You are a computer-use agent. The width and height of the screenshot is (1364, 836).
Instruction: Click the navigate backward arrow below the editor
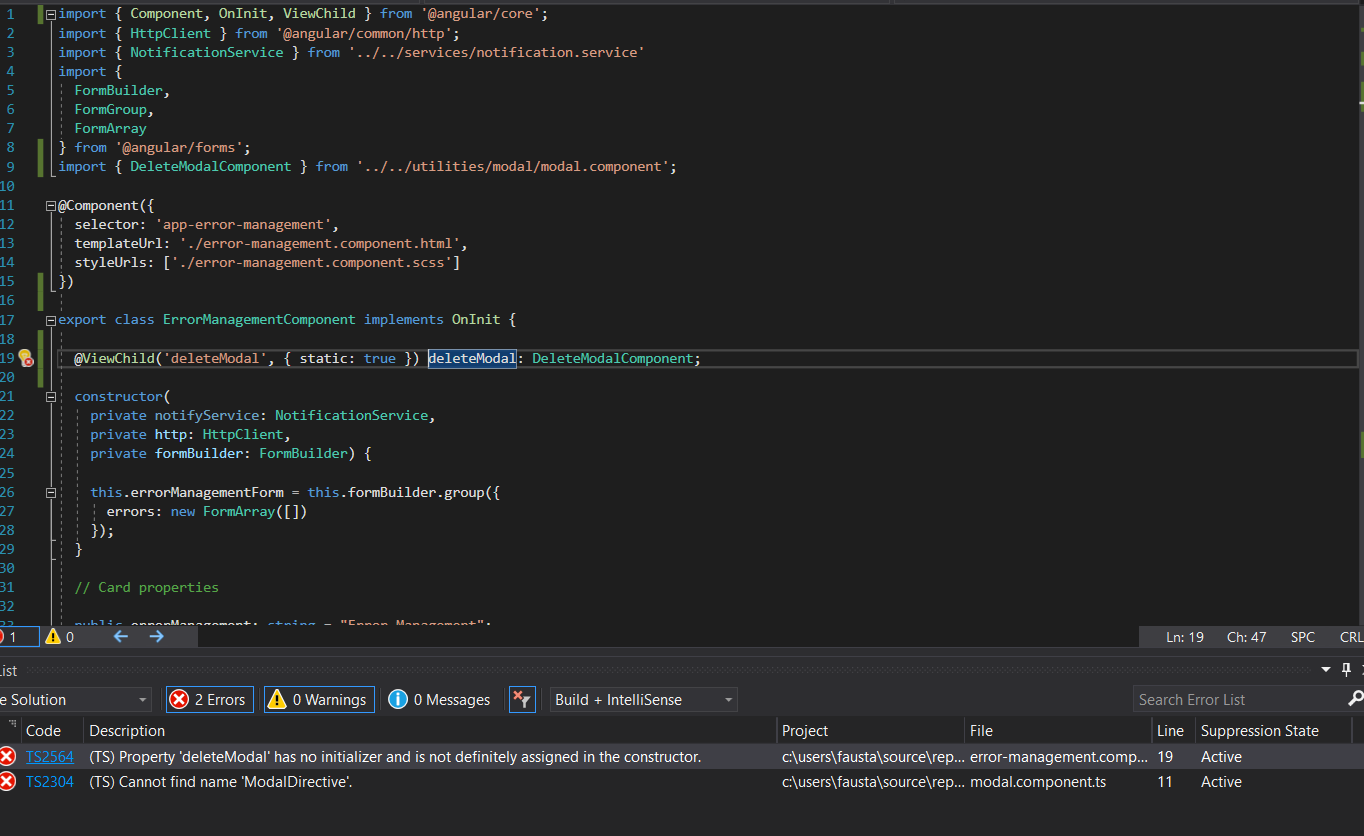click(121, 636)
